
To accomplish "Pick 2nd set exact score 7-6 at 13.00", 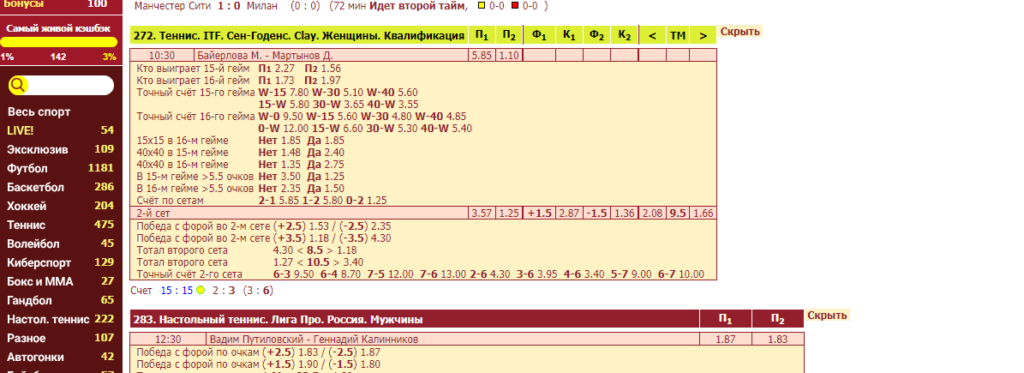I will [x=454, y=274].
